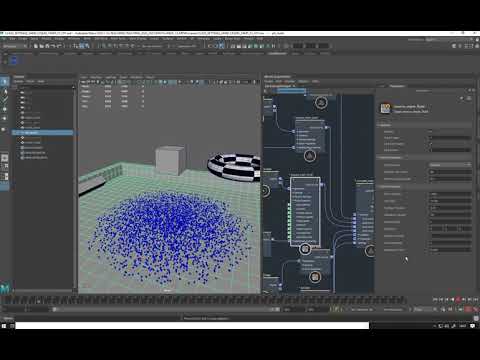Open the Edit menu in Maya menu bar

click(12, 39)
